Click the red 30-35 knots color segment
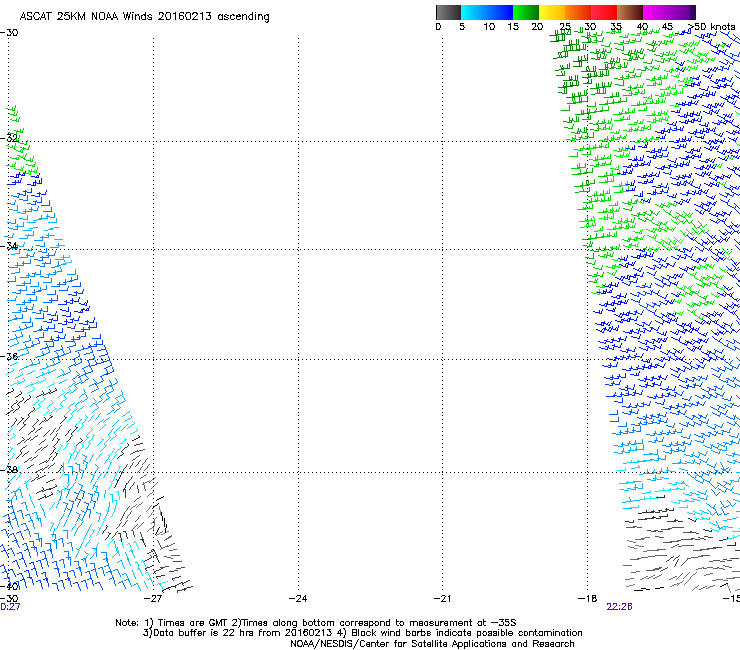 [604, 12]
